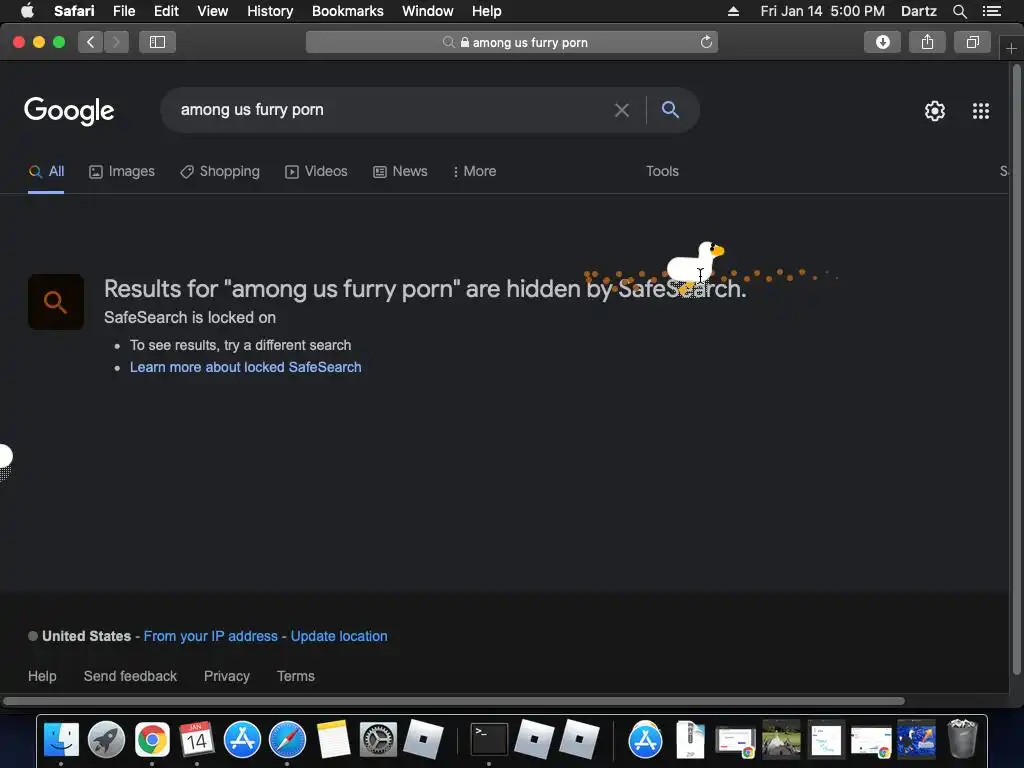Open the Help footer link

(42, 676)
